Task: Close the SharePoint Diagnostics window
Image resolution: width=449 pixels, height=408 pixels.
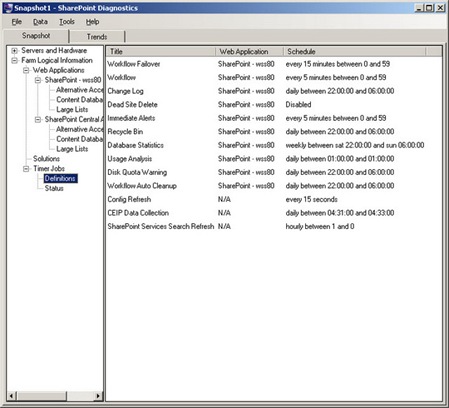Action: coord(441,8)
